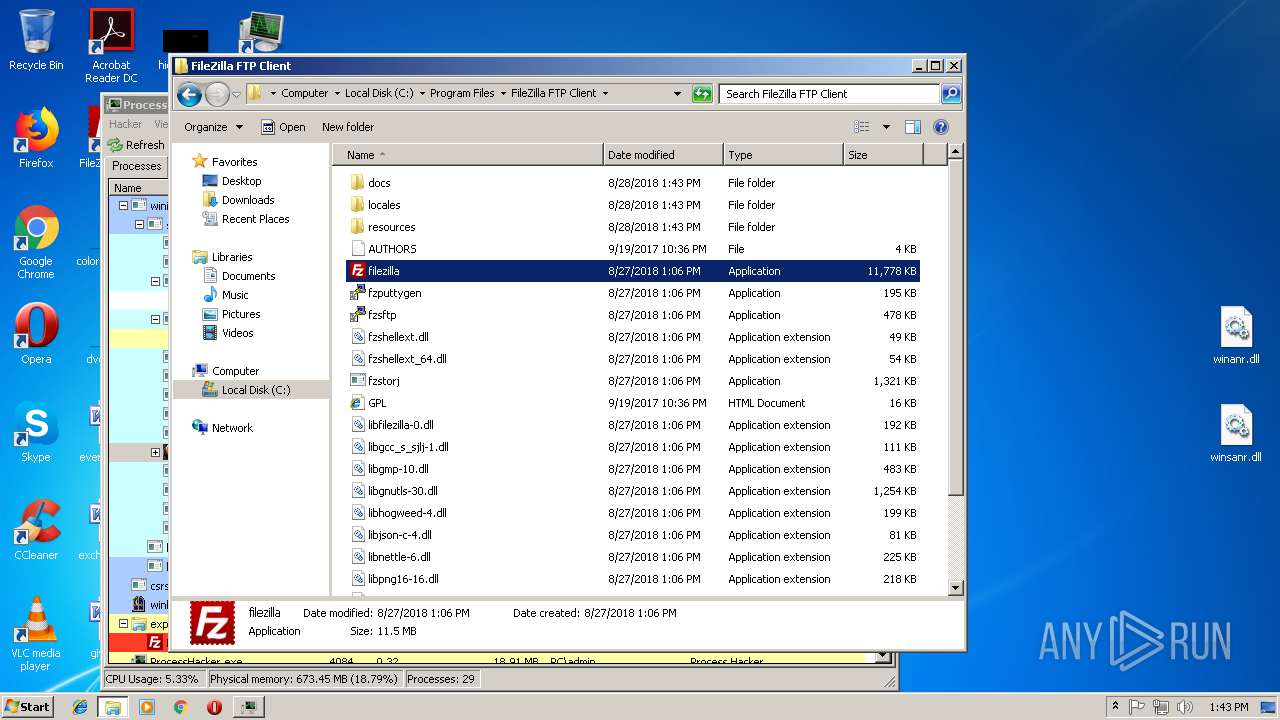Sort by Date modified column header

[x=663, y=155]
